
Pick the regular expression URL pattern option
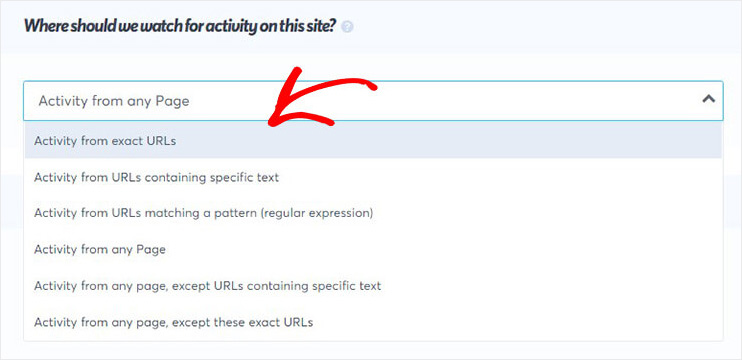coord(373,213)
